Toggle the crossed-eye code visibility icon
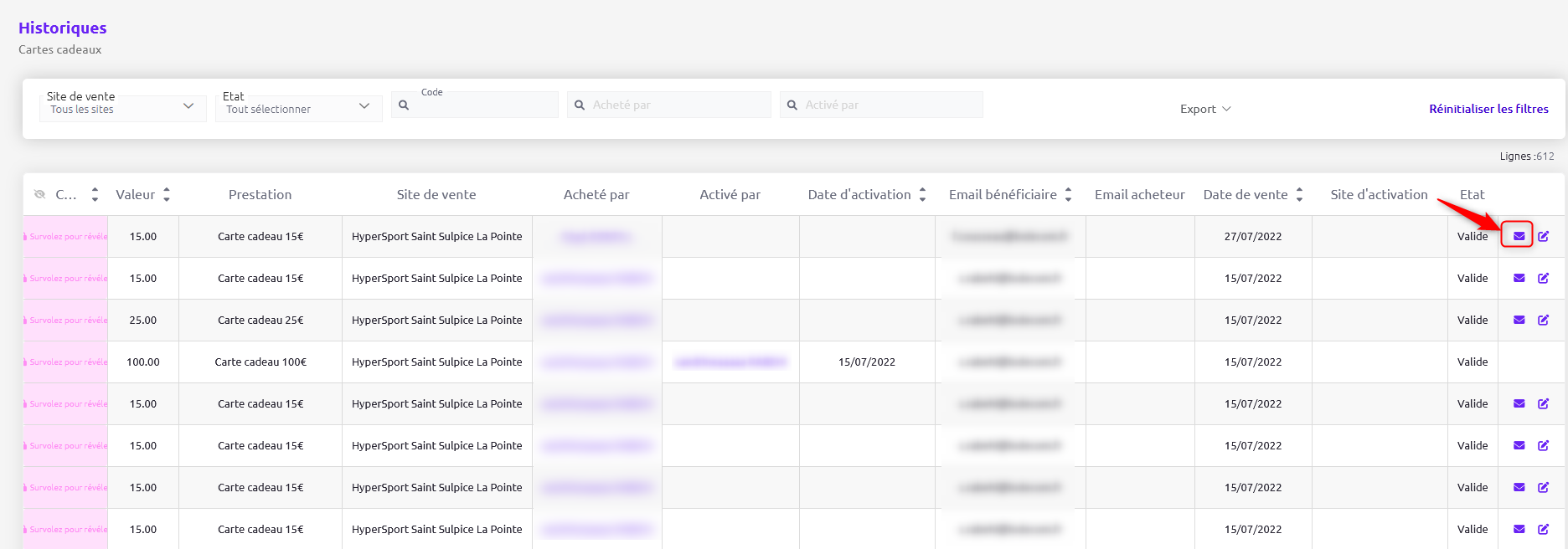 coord(39,194)
